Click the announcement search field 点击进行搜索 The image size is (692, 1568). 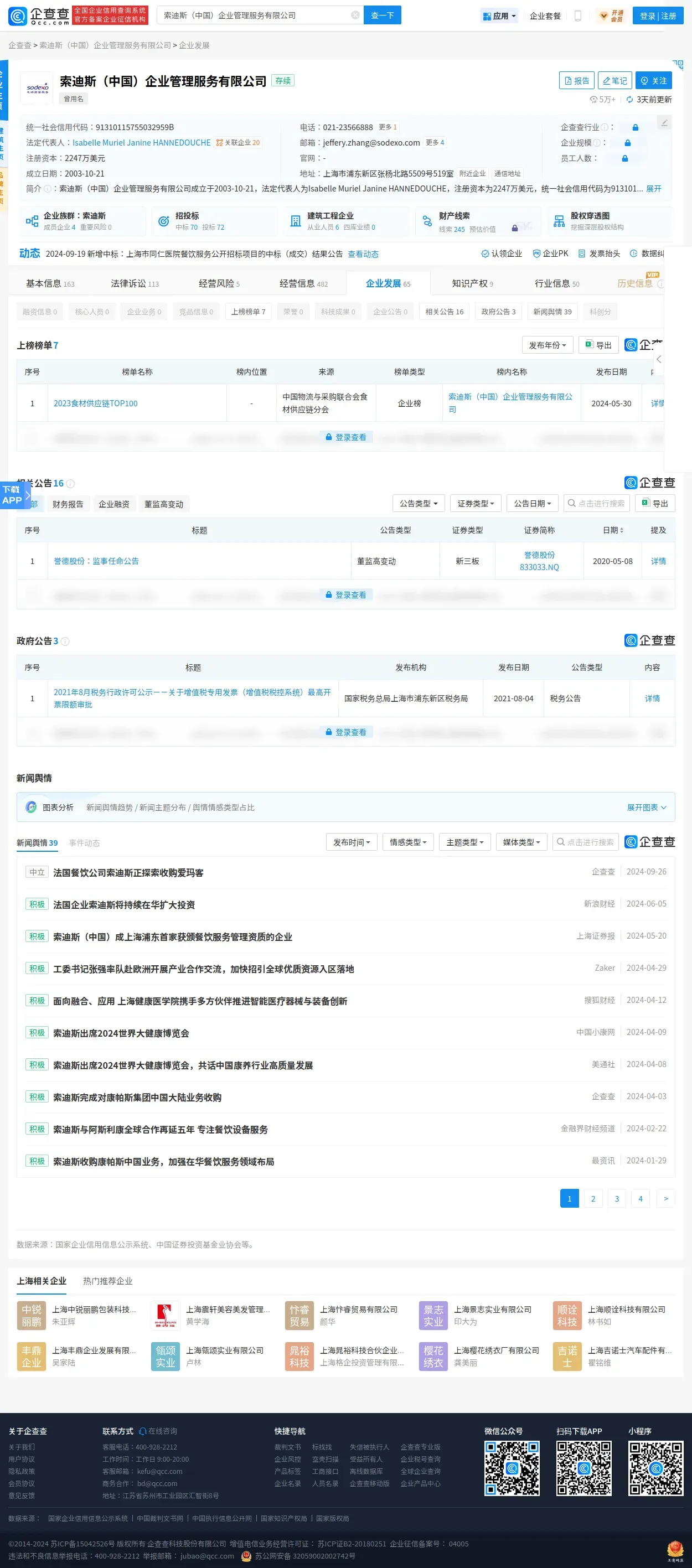[x=596, y=504]
